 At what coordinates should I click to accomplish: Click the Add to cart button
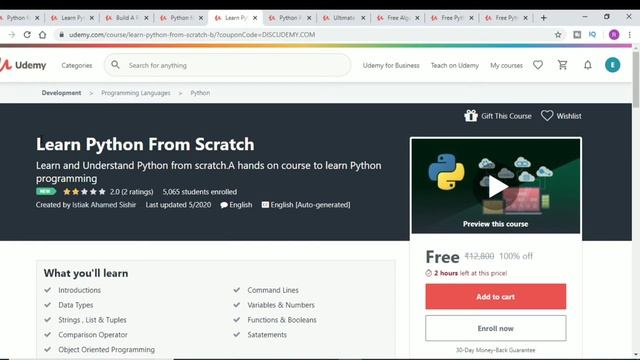pyautogui.click(x=496, y=297)
